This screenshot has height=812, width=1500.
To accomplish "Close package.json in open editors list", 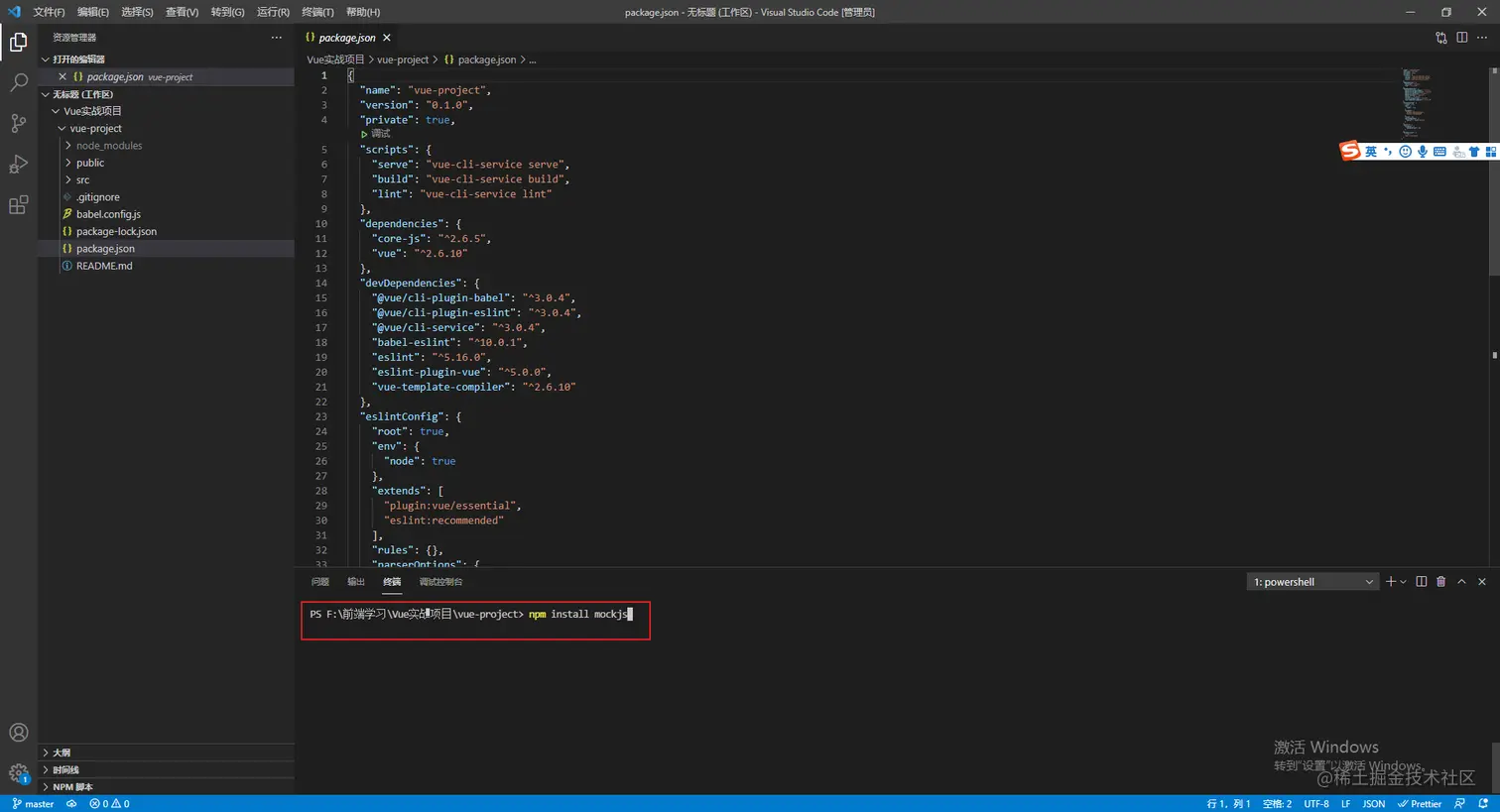I will pyautogui.click(x=62, y=76).
